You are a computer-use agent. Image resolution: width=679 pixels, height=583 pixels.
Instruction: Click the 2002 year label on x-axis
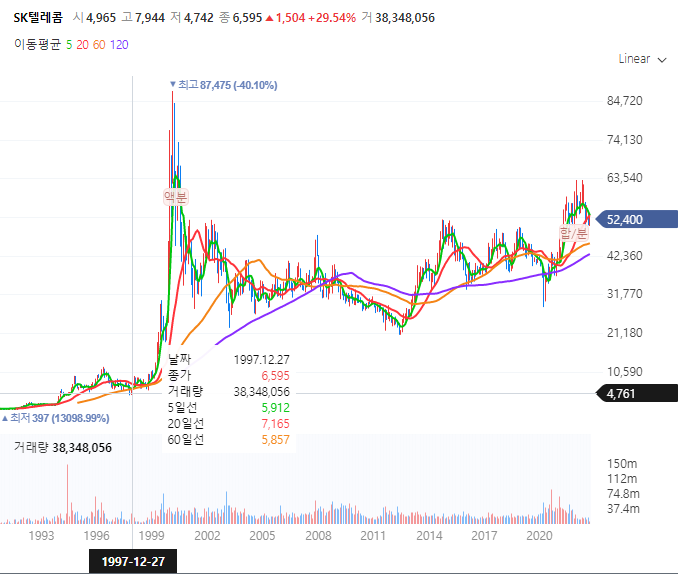207,536
